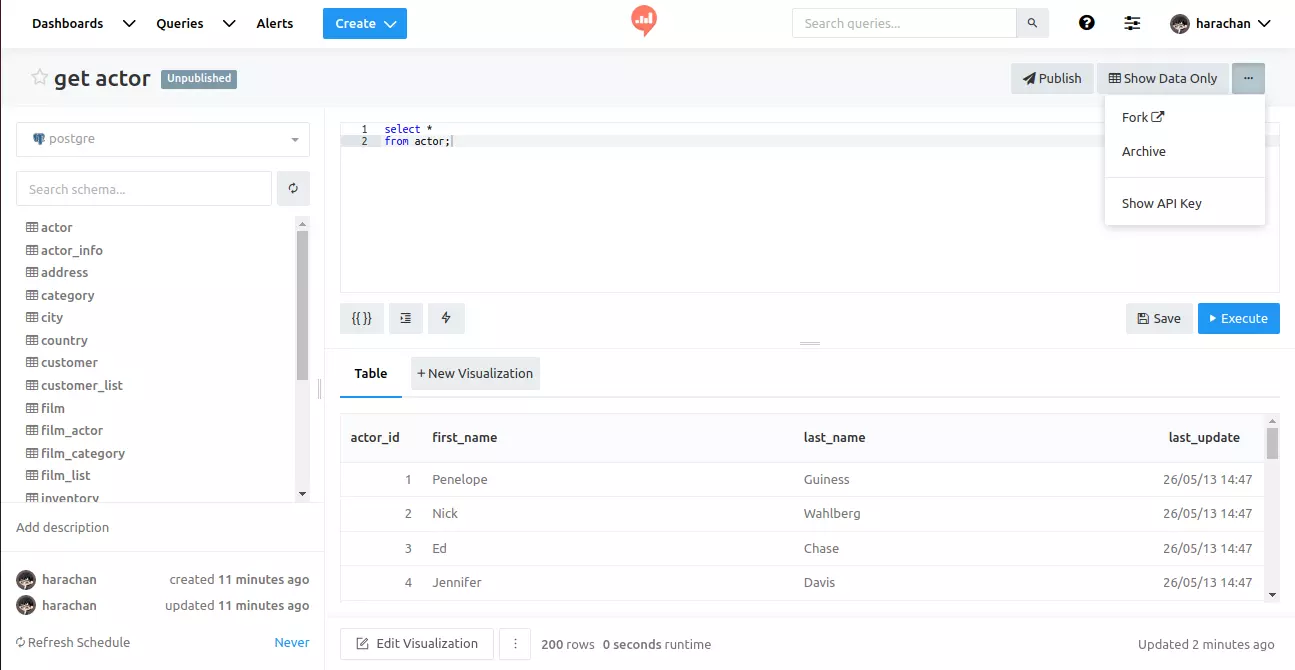Screen dimensions: 1295x670
Task: Click the schema search input field
Action: (143, 188)
